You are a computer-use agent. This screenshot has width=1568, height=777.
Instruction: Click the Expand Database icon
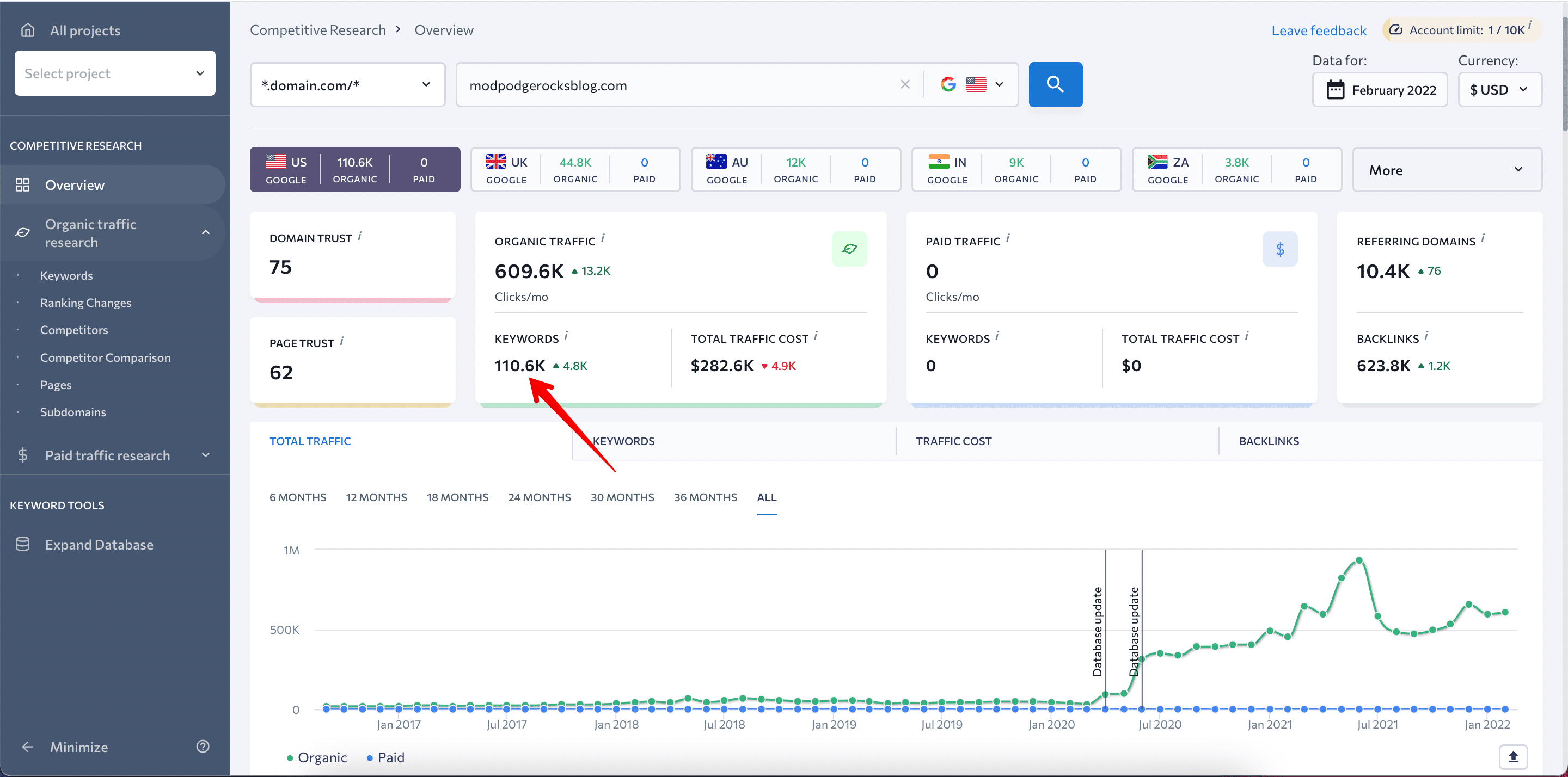[22, 545]
